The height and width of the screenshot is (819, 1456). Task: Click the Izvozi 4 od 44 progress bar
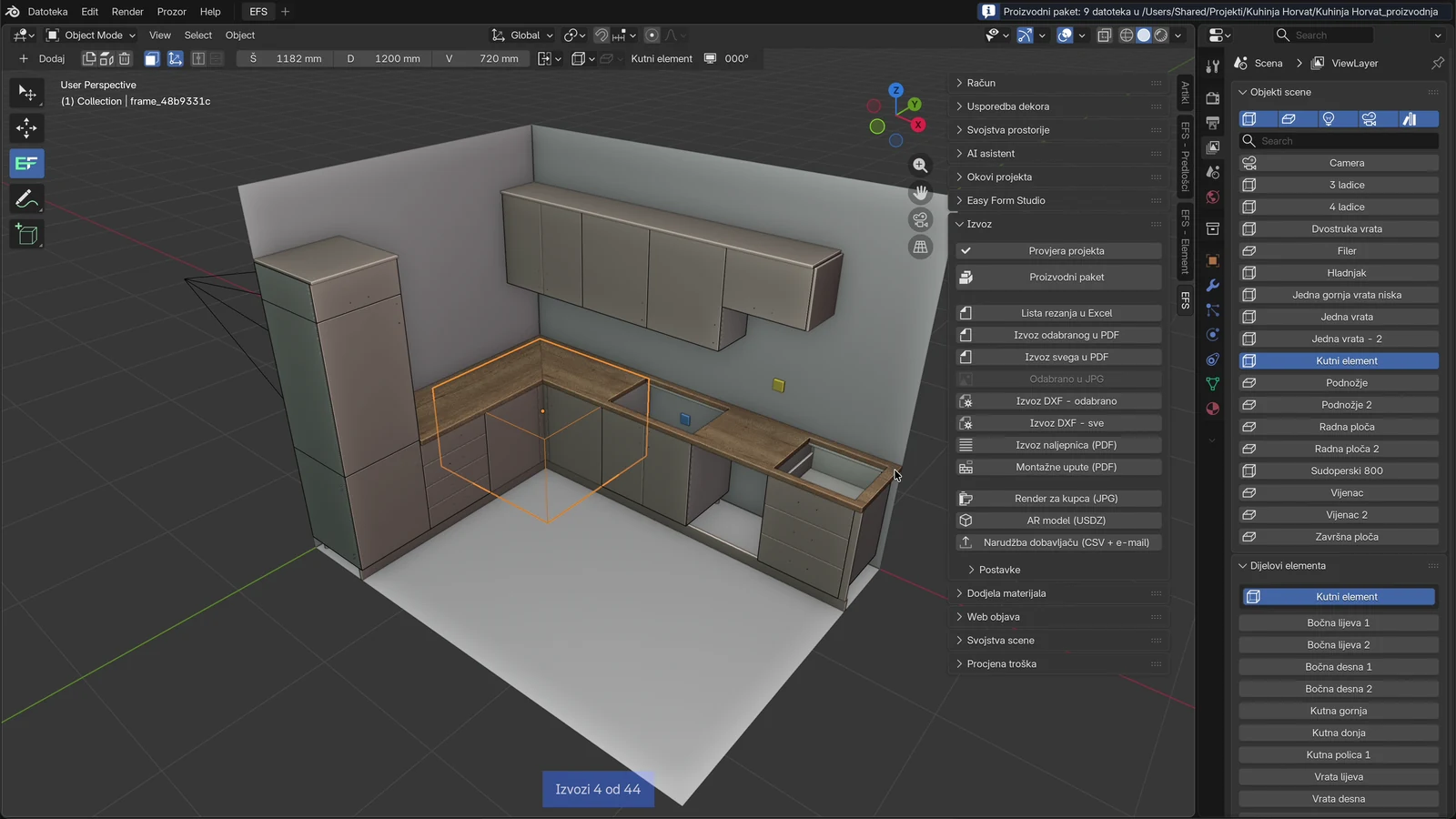pyautogui.click(x=598, y=789)
